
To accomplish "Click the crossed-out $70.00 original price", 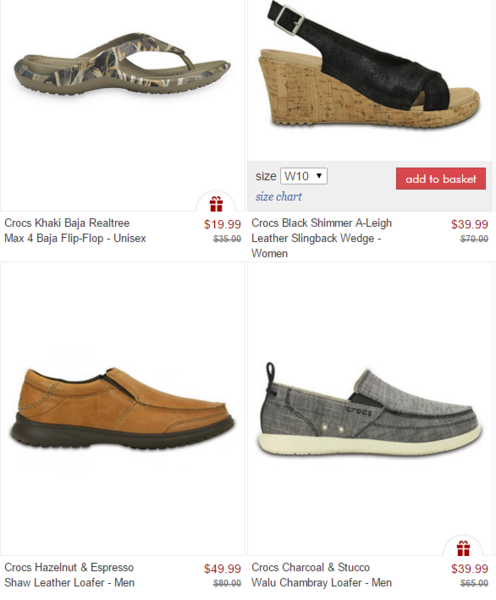I will 474,239.
